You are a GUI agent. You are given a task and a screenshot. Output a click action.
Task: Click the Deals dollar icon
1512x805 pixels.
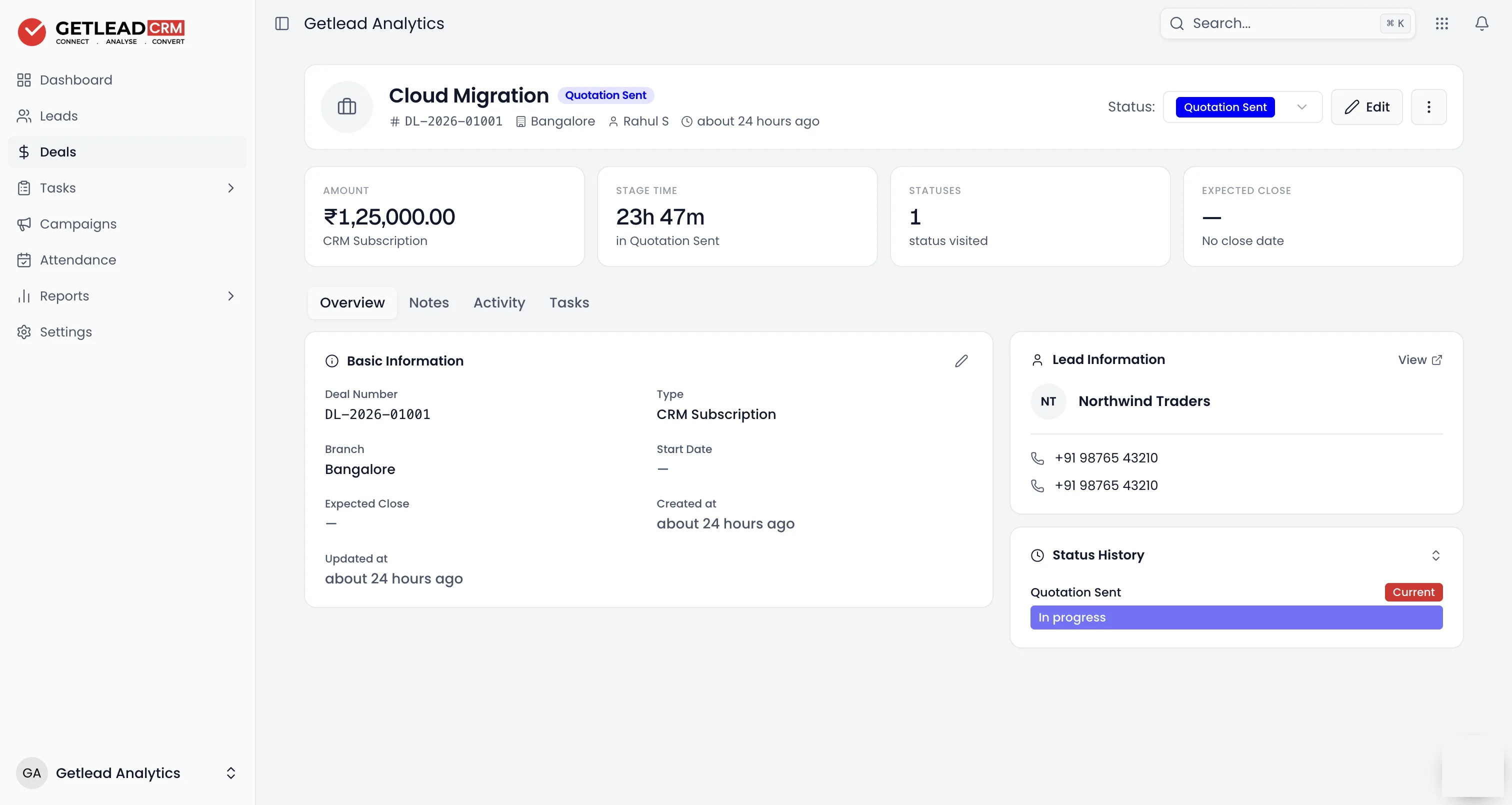pos(24,152)
